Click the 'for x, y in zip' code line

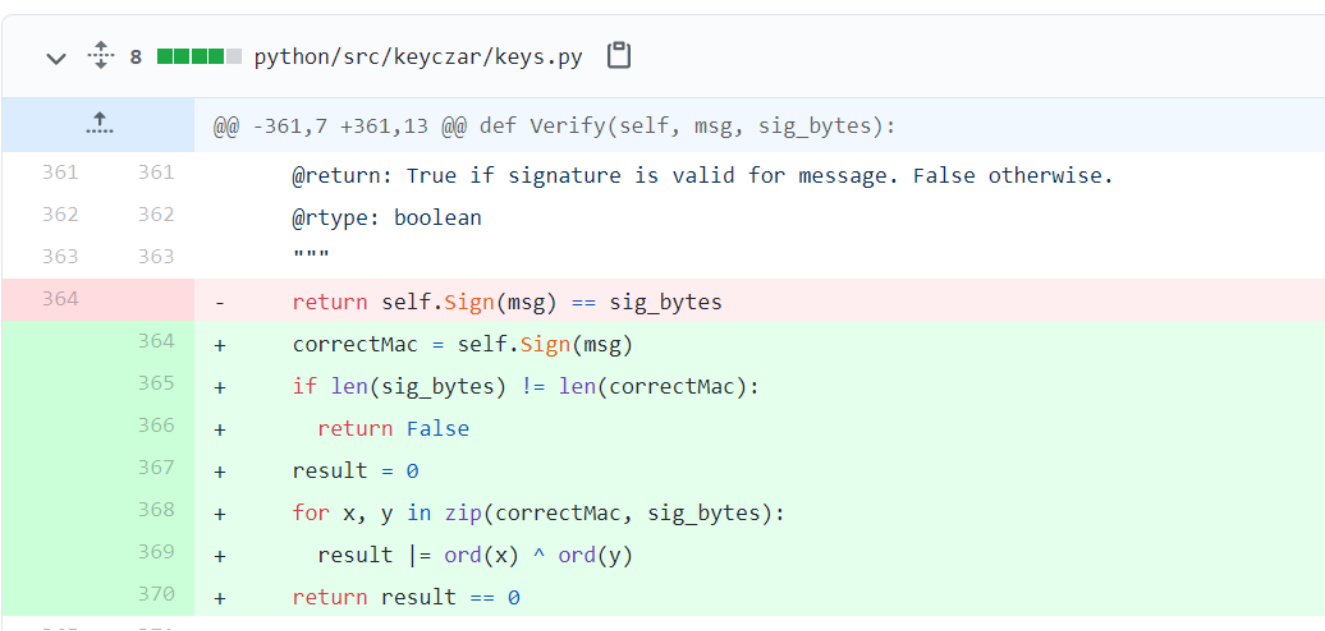coord(538,513)
